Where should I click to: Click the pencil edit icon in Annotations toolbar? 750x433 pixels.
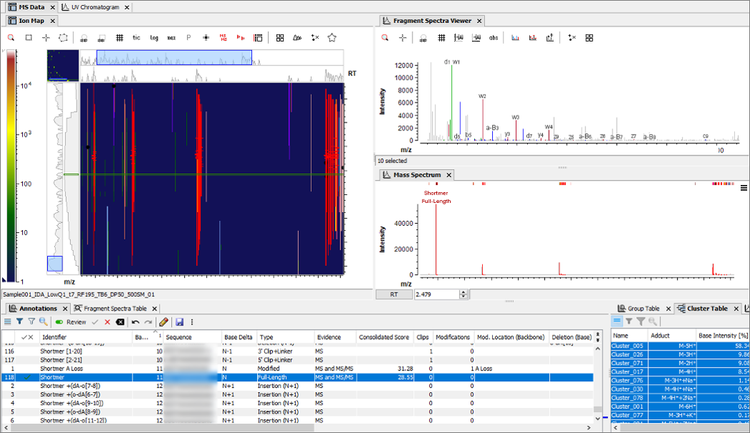tap(164, 322)
